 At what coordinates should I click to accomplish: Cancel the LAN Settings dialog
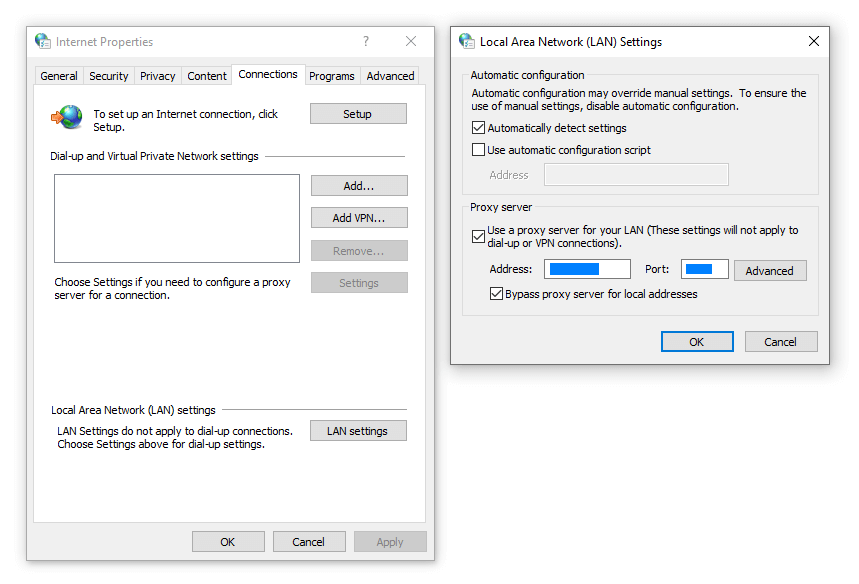[781, 341]
